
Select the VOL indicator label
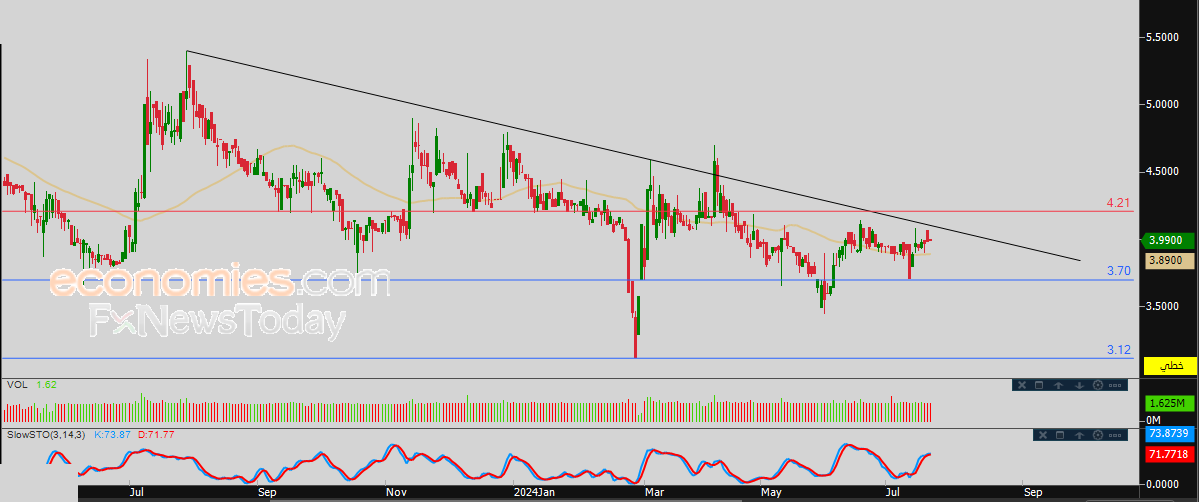(17, 385)
